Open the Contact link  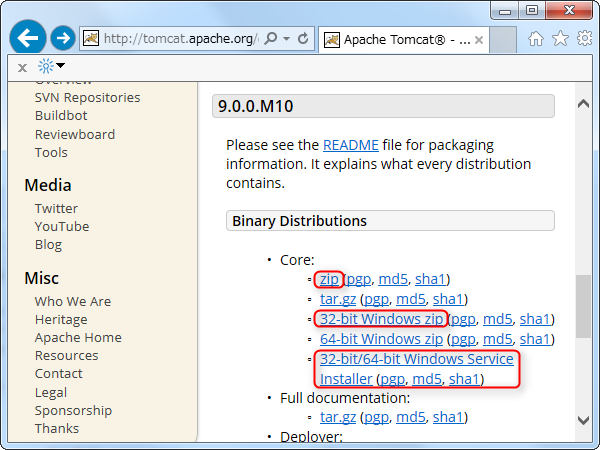[59, 373]
